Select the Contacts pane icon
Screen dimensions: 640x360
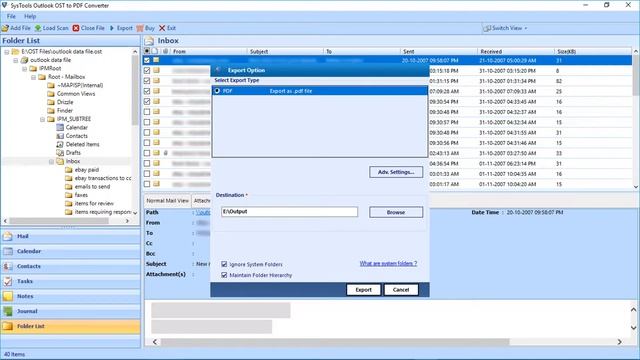pyautogui.click(x=8, y=267)
